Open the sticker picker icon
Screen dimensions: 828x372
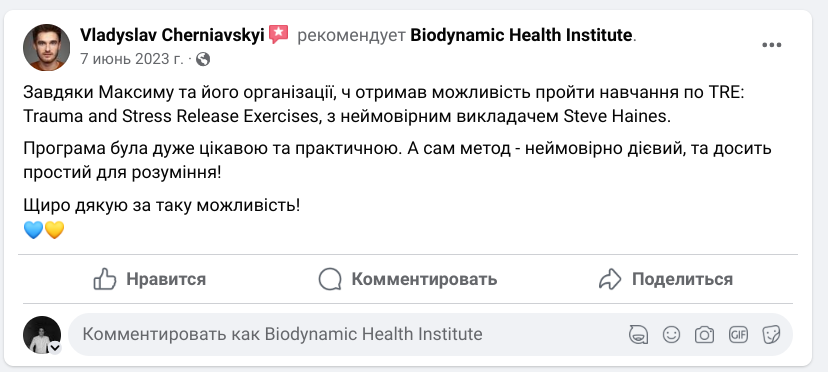tap(771, 334)
